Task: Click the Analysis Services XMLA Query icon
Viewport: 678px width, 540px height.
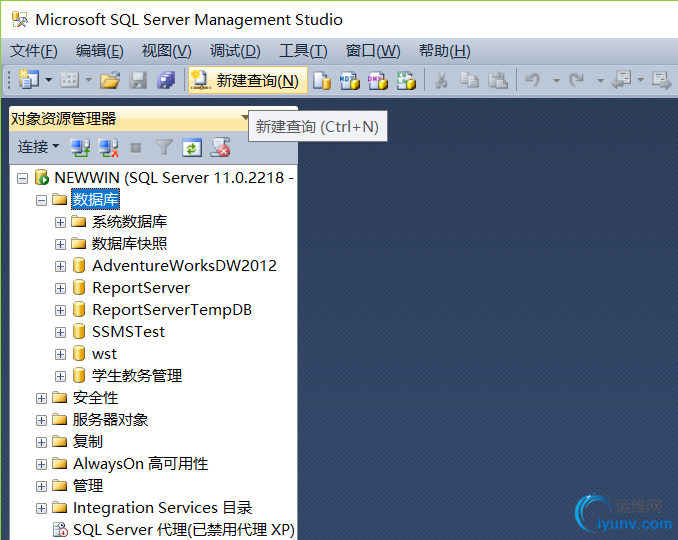Action: [406, 80]
